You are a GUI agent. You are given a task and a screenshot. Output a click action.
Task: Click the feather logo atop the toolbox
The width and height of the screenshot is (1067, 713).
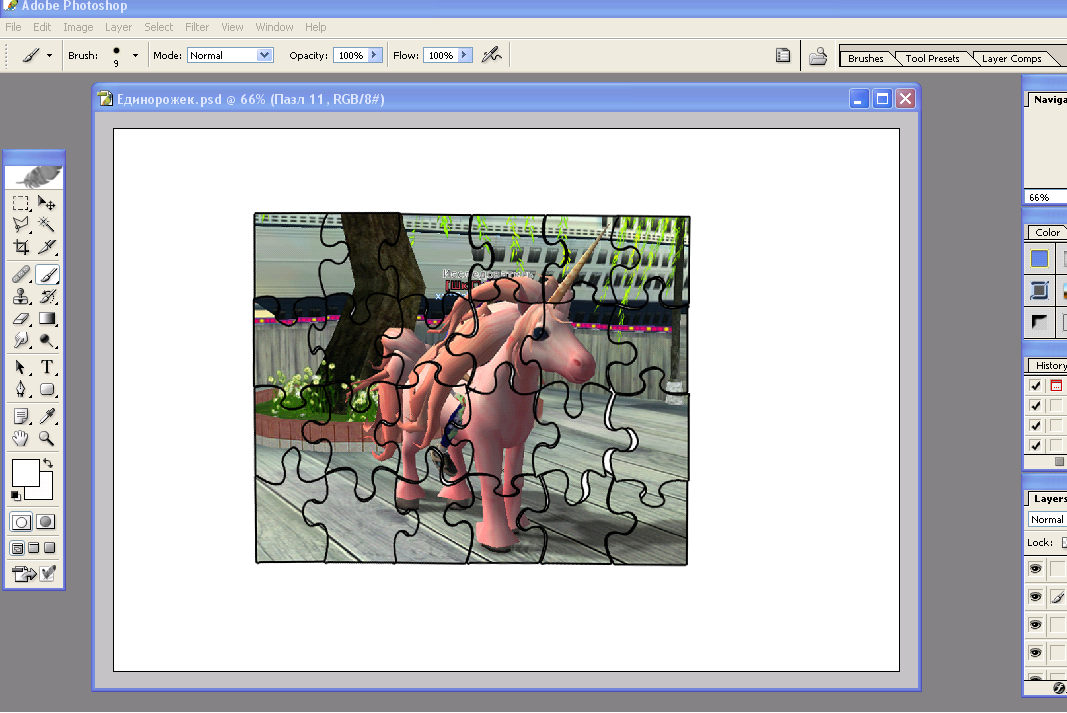pyautogui.click(x=34, y=177)
